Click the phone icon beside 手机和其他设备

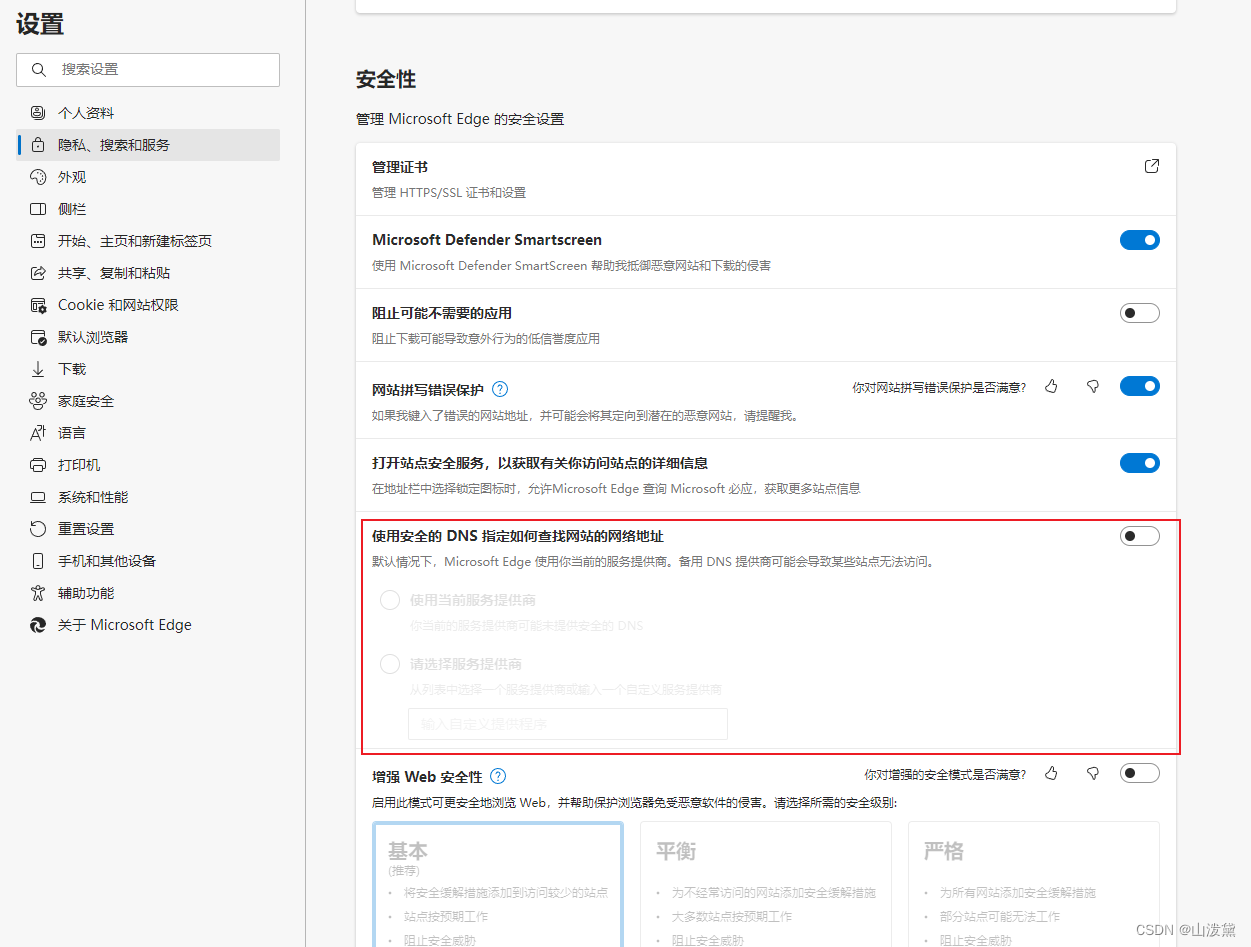pyautogui.click(x=38, y=561)
